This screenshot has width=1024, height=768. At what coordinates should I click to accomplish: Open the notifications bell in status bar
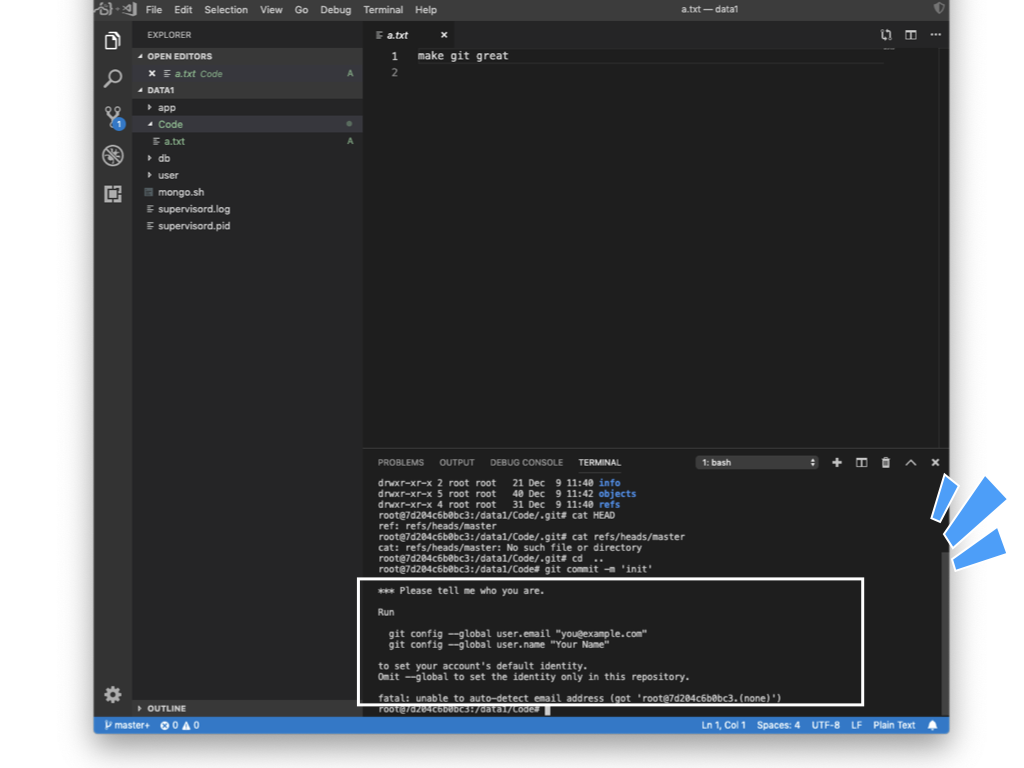pos(933,725)
